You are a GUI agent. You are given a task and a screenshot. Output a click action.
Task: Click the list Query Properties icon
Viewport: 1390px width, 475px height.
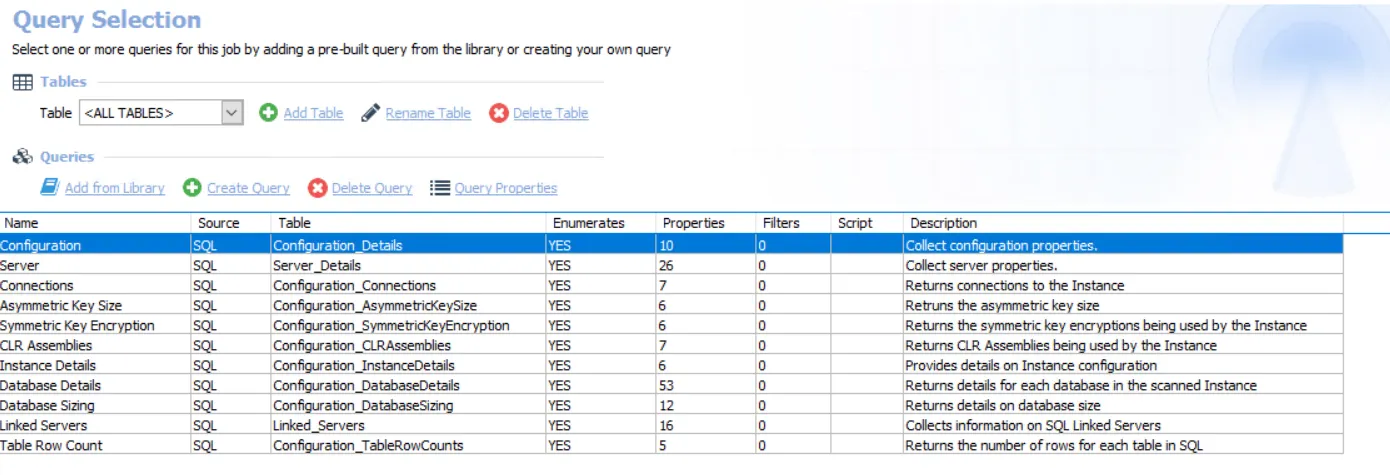439,187
